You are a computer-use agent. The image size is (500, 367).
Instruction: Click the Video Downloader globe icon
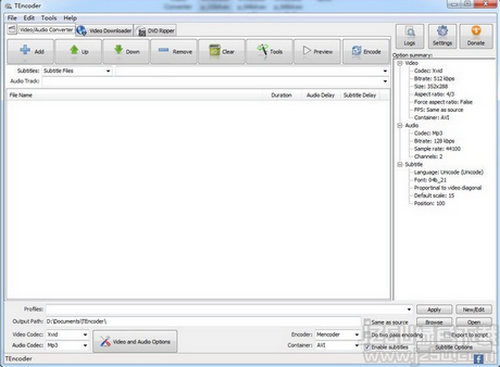pos(81,31)
